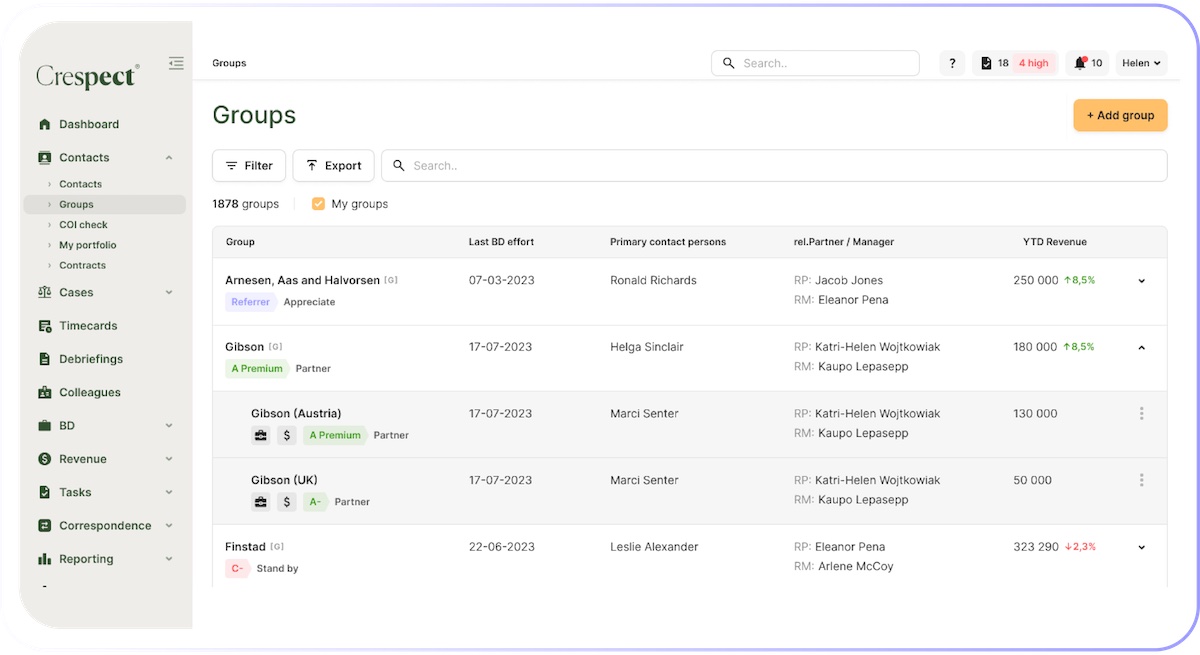The height and width of the screenshot is (655, 1200).
Task: Open the notifications bell icon
Action: [x=1080, y=63]
